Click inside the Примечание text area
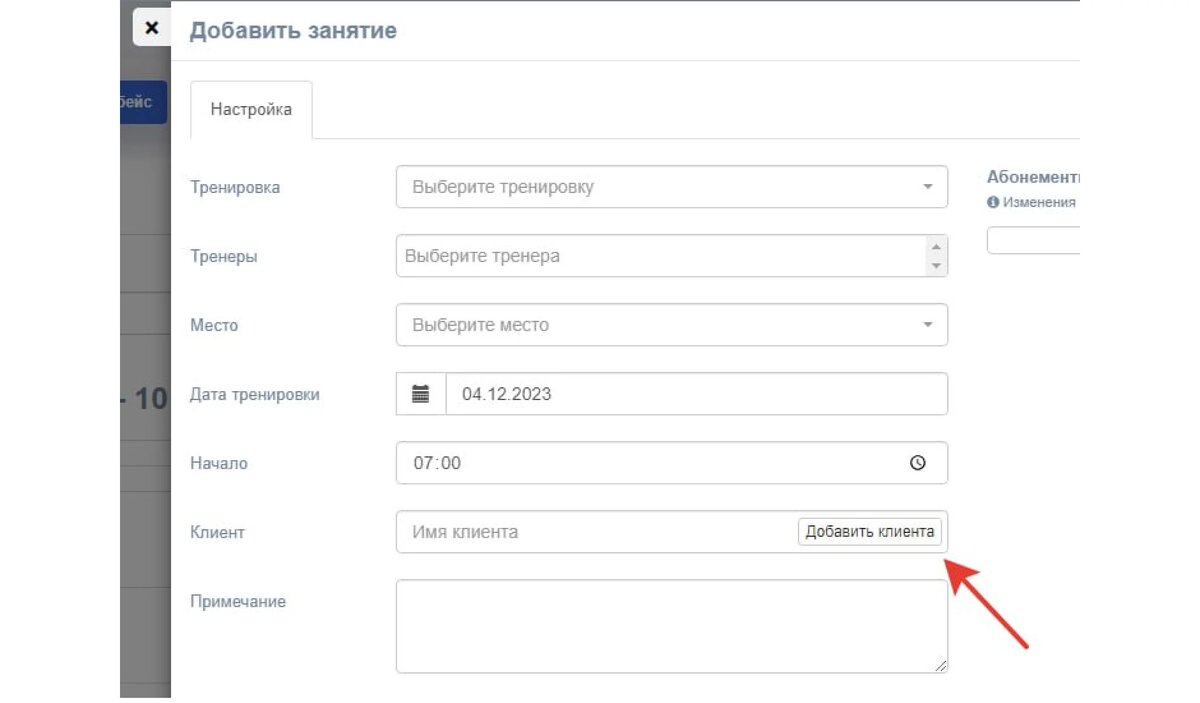The height and width of the screenshot is (703, 1200). click(x=670, y=626)
